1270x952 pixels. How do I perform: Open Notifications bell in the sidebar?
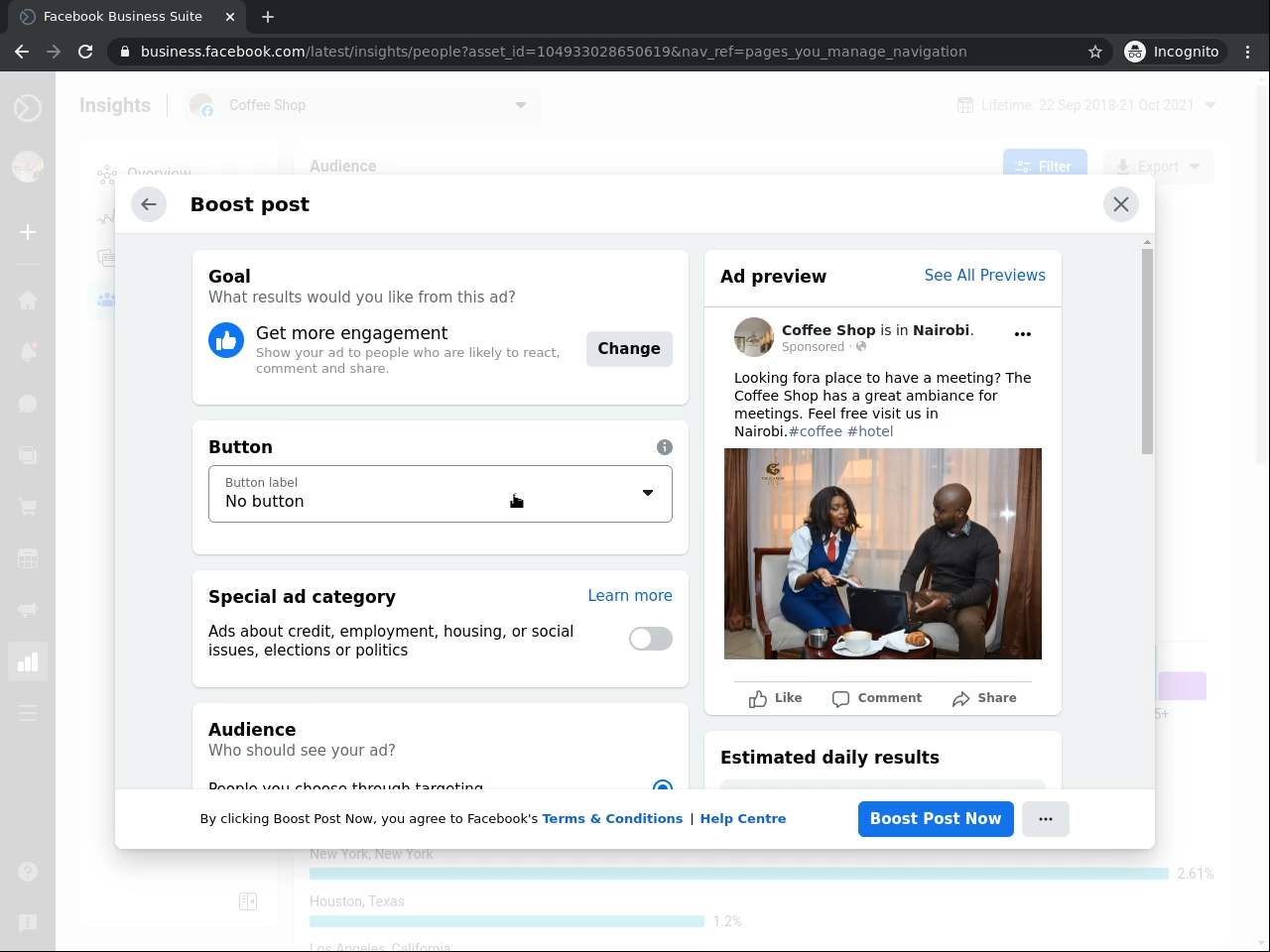[x=28, y=352]
